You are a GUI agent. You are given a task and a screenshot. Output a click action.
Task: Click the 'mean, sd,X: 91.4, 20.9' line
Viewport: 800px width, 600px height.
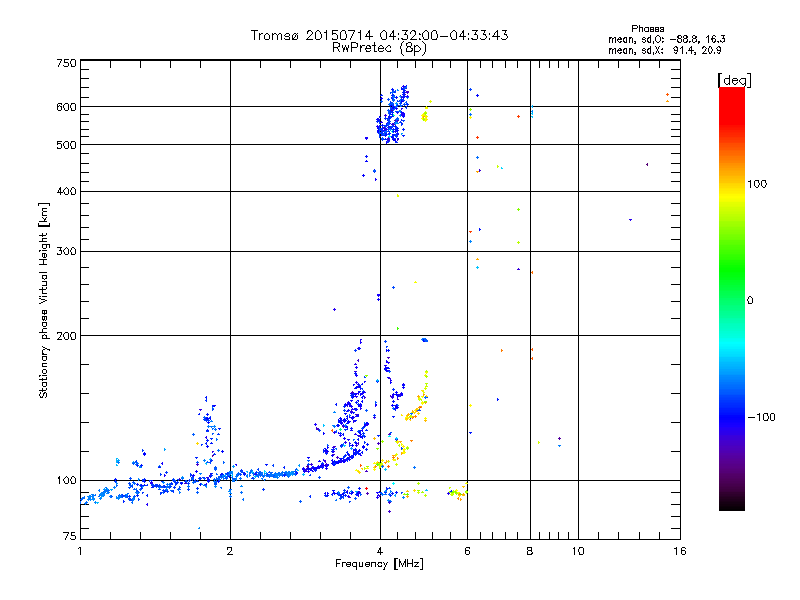click(664, 51)
